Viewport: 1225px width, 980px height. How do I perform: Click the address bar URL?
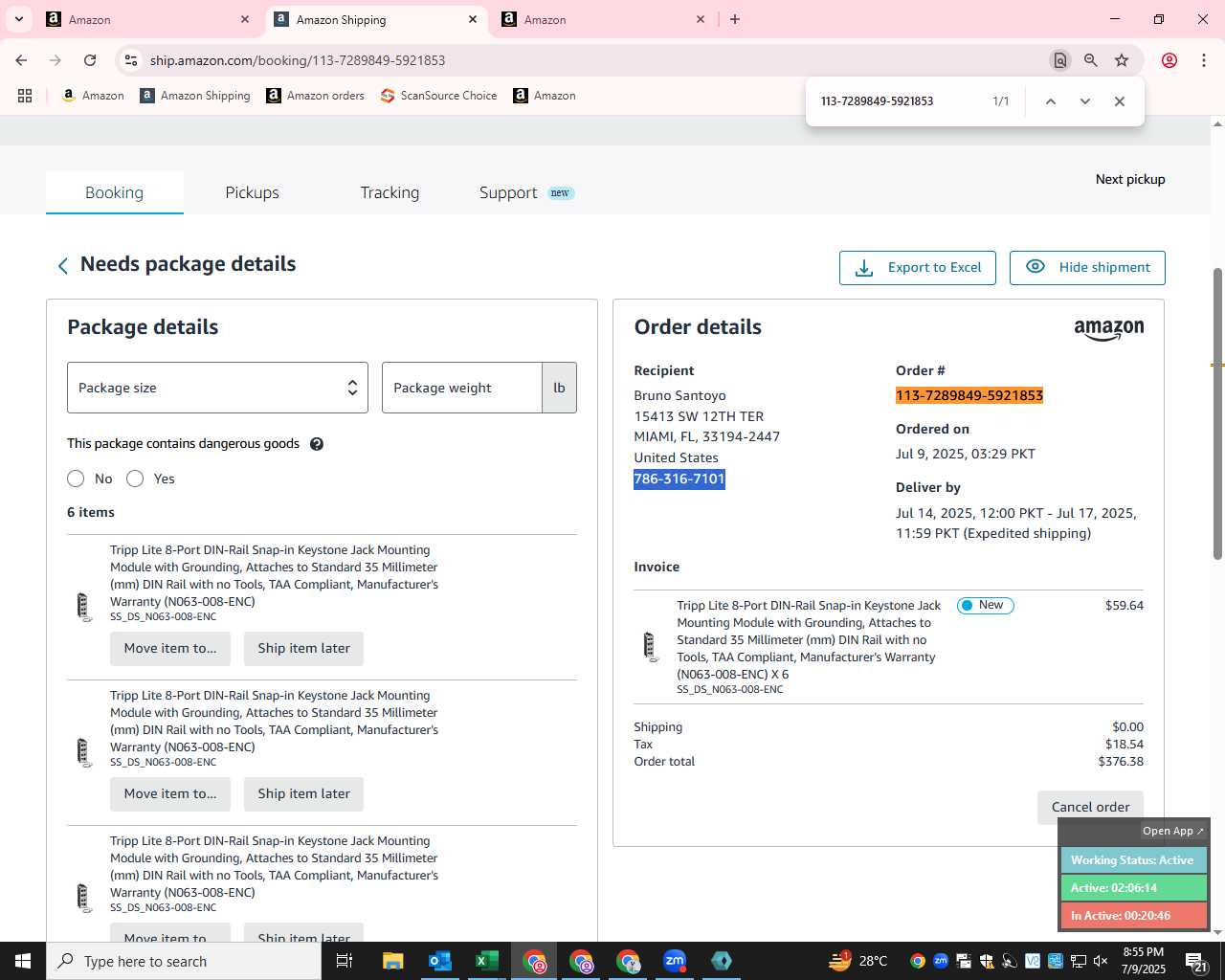tap(298, 60)
